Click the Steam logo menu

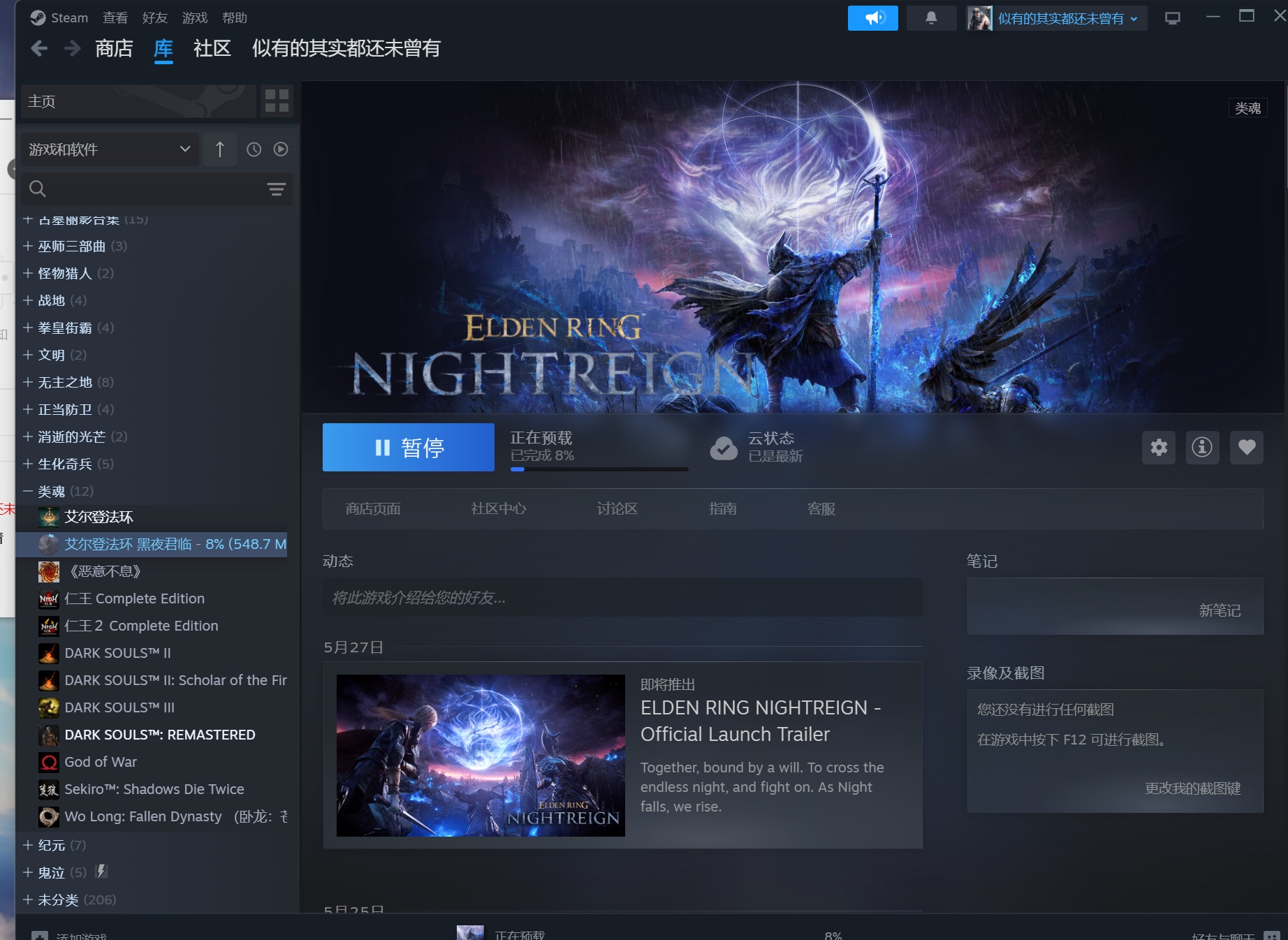59,17
